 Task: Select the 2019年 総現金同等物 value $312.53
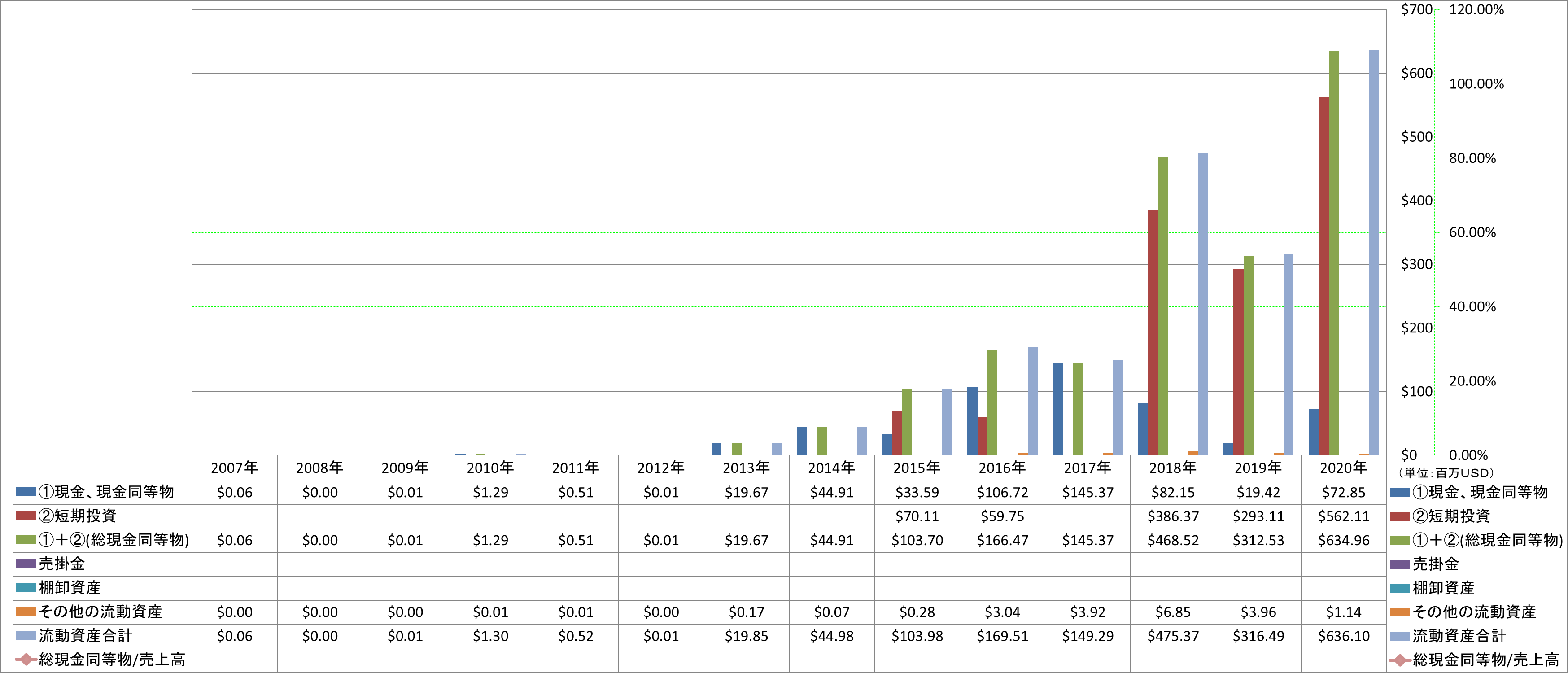pyautogui.click(x=1258, y=540)
